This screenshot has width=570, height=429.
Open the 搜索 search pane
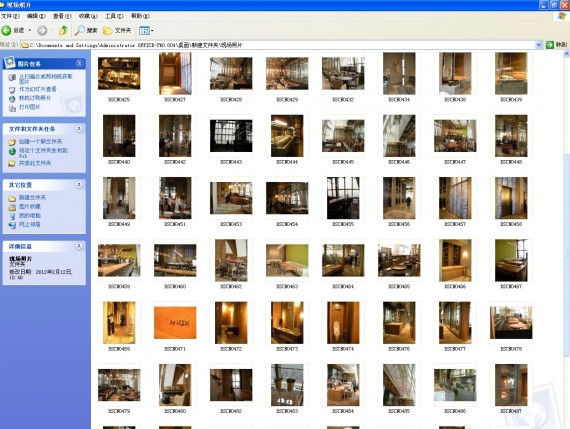86,31
